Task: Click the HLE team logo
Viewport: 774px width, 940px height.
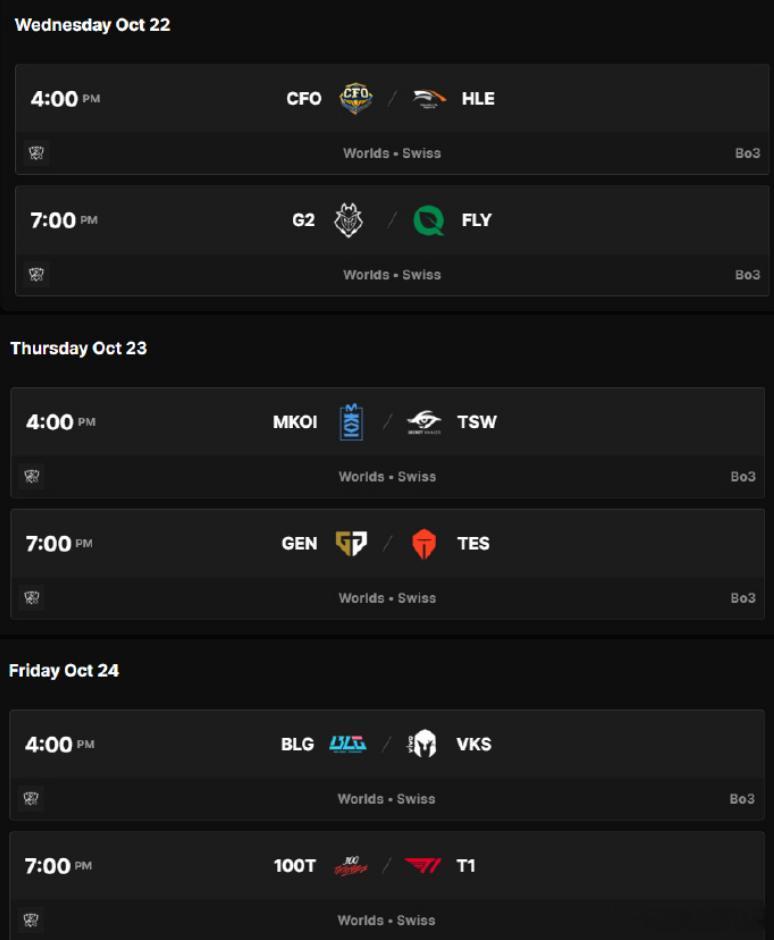Action: pos(429,99)
